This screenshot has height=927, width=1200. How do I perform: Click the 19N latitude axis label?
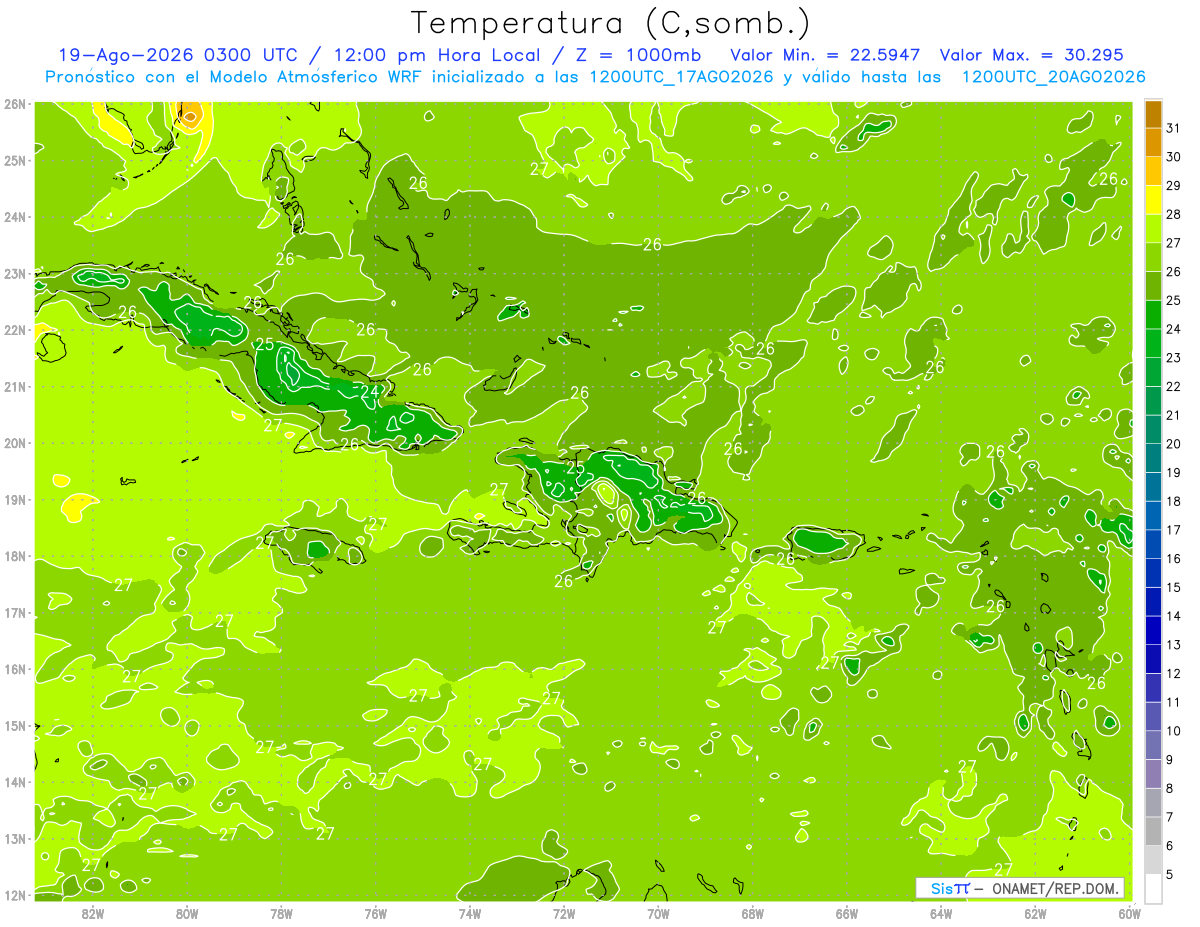click(x=15, y=499)
